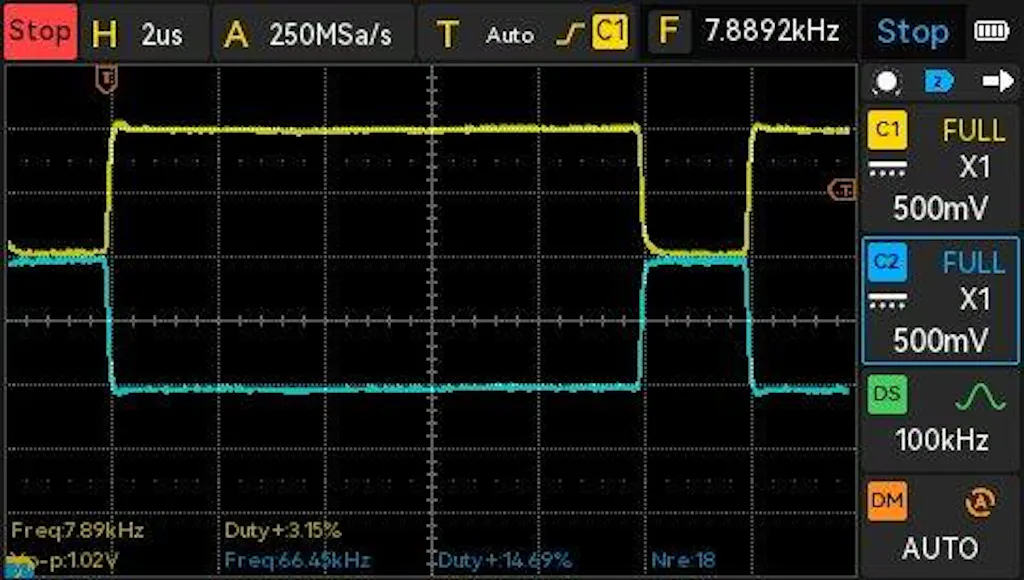Click the green sine waveform icon

coord(979,397)
